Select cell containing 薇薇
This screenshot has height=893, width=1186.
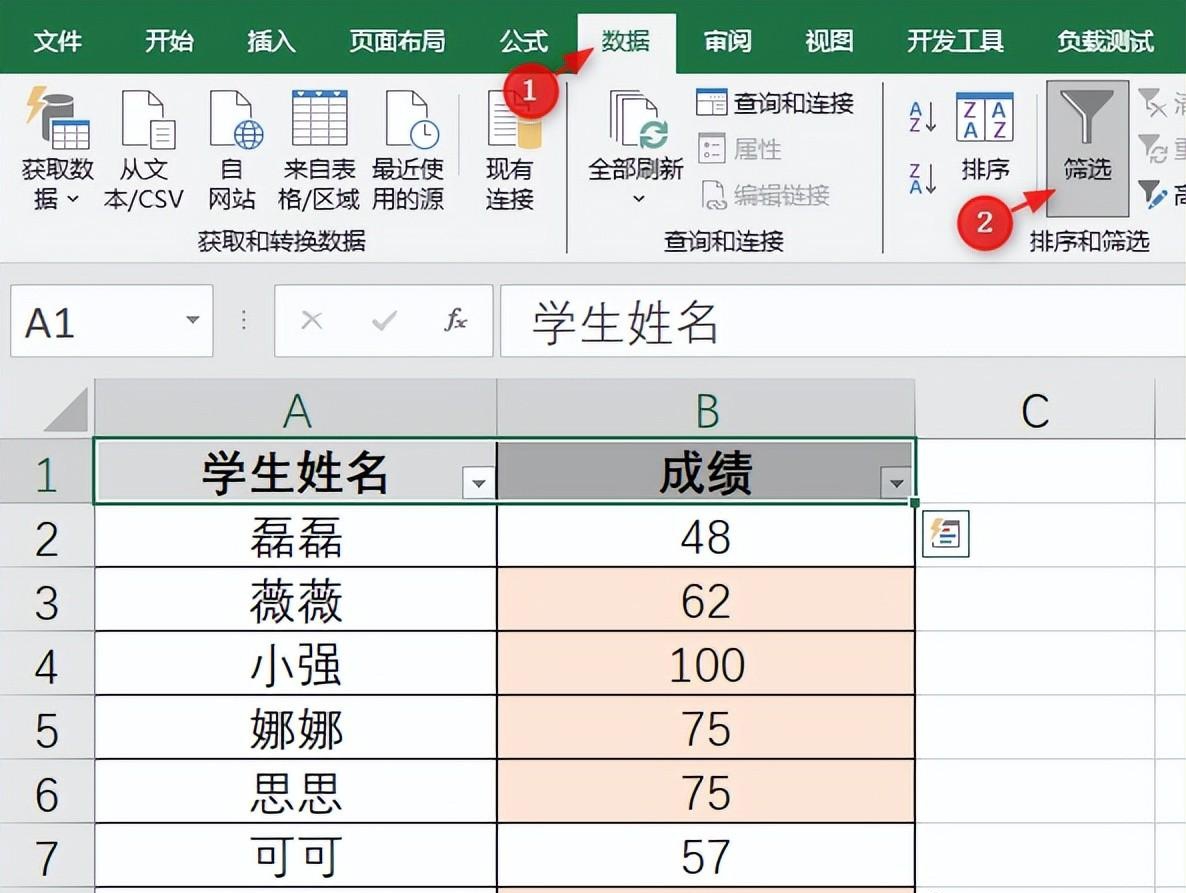click(x=296, y=600)
